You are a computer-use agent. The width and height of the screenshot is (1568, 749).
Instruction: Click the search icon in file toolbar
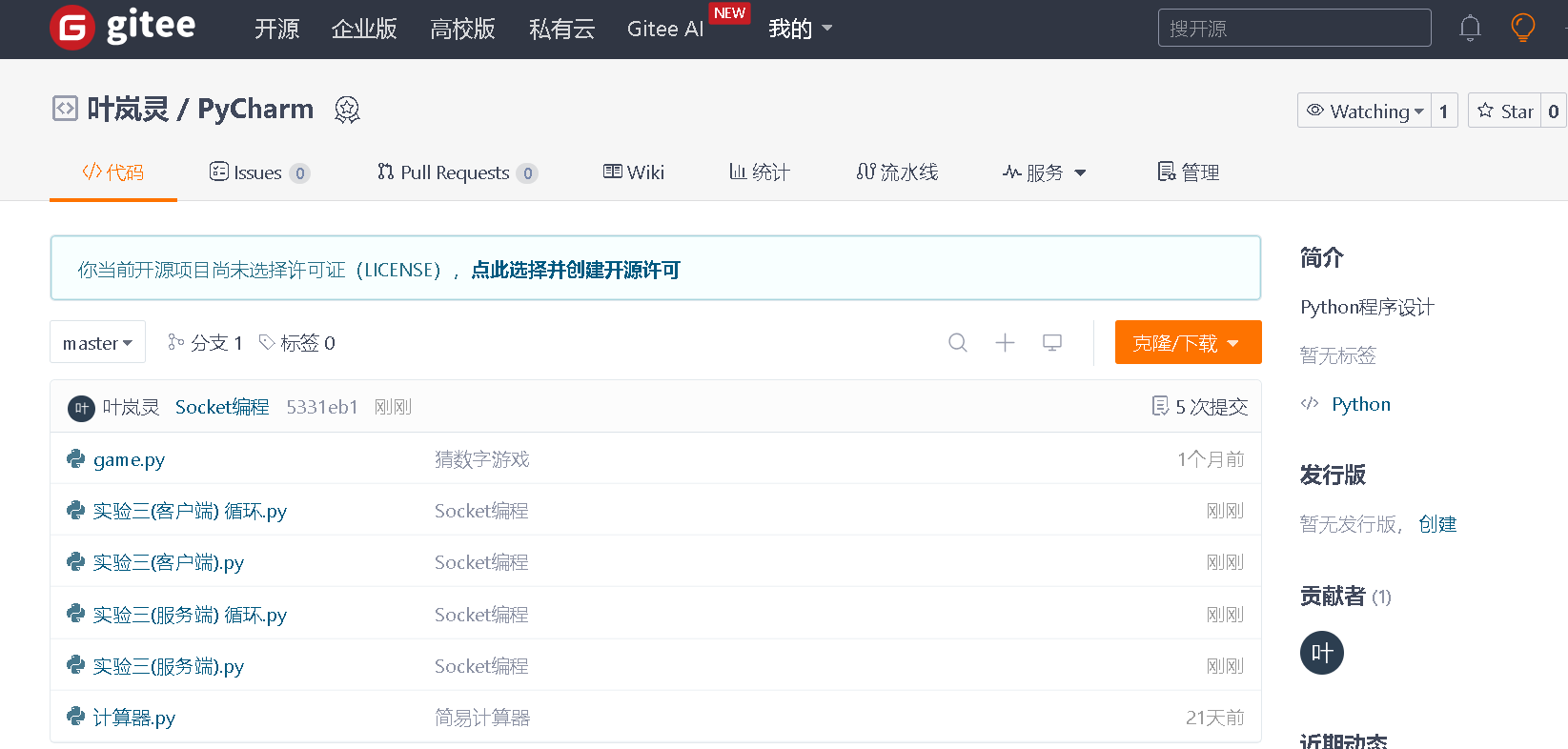(958, 342)
